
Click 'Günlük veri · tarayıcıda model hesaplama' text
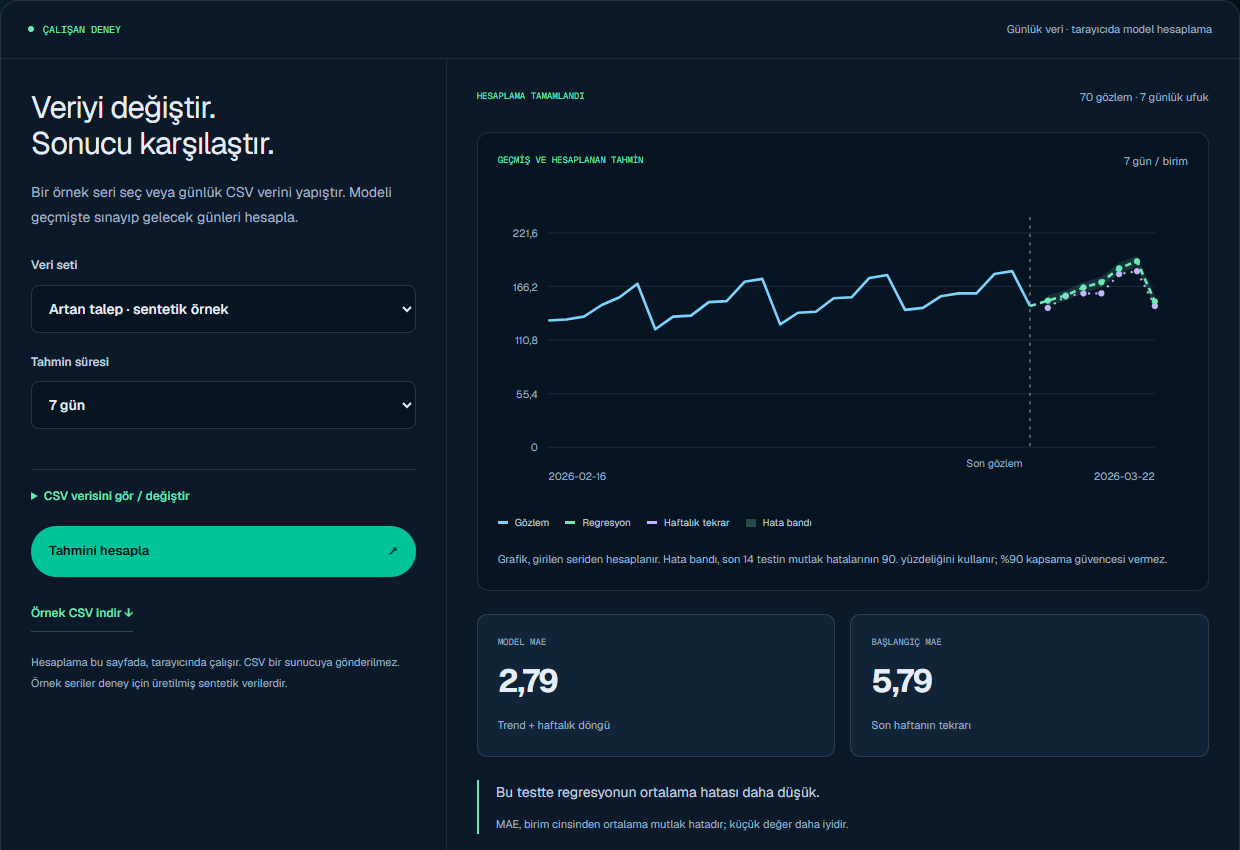tap(1109, 29)
